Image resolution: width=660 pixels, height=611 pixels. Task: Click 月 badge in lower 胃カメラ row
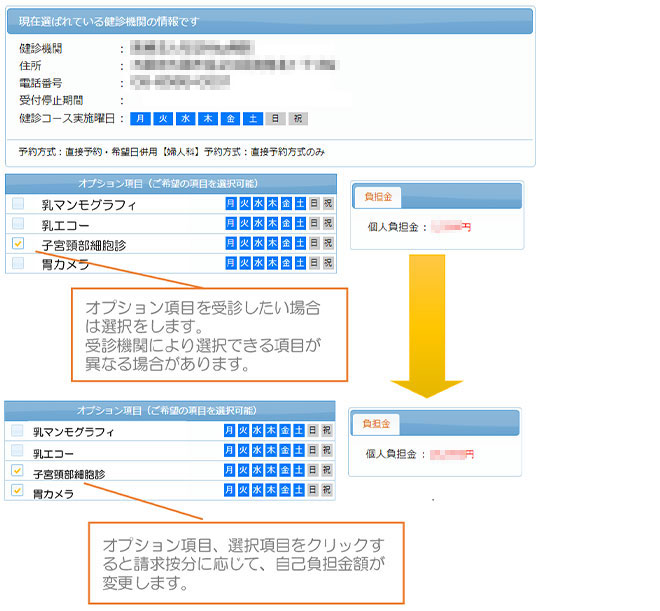pos(229,490)
